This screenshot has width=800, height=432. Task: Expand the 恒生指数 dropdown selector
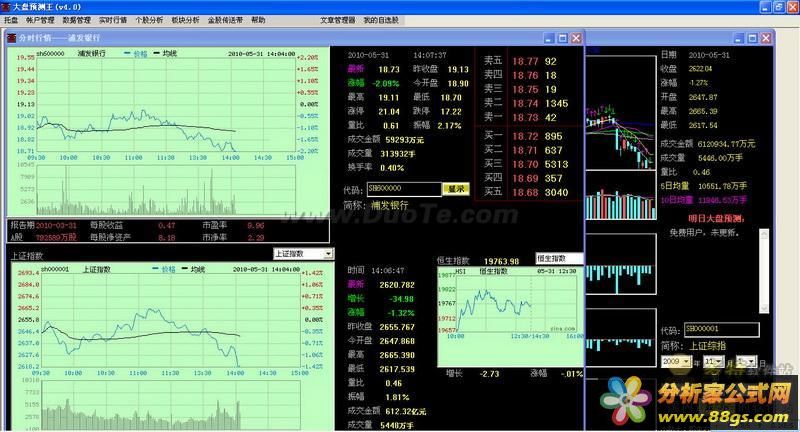tap(559, 259)
